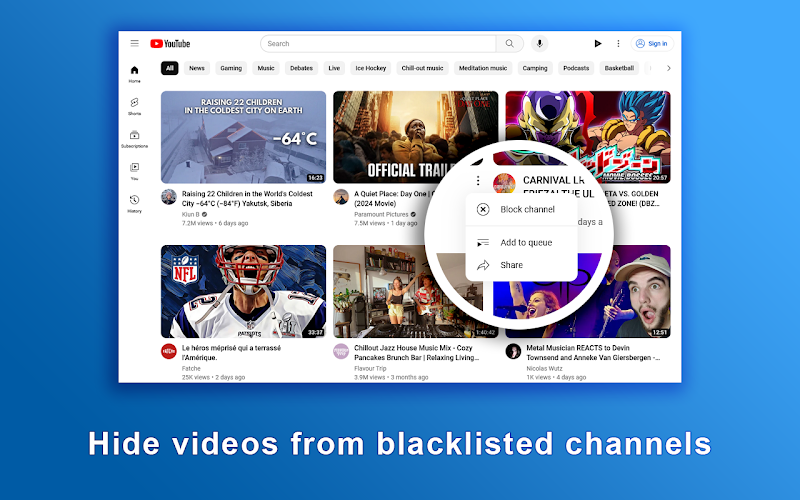Open the top bar three-dot settings menu
The height and width of the screenshot is (500, 800).
[618, 44]
